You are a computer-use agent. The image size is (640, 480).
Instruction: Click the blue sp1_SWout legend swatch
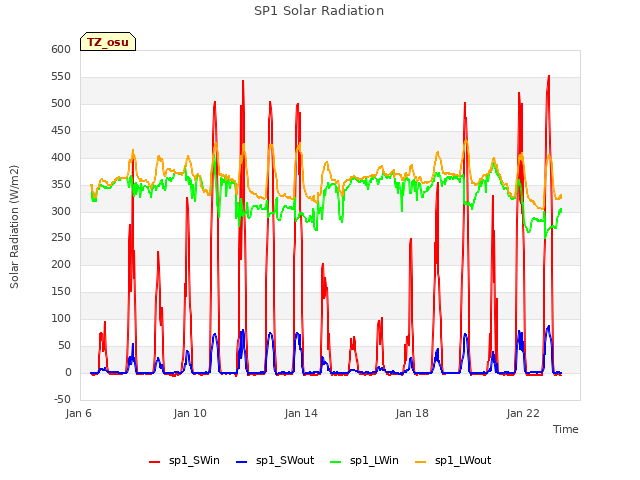point(242,462)
